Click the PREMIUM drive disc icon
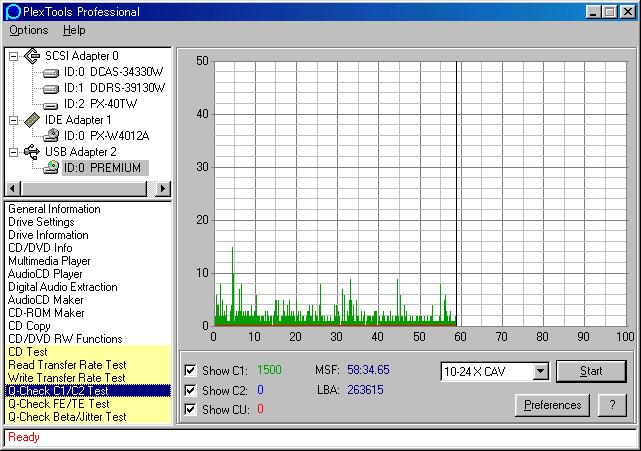Viewport: 641px width, 451px height. tap(51, 167)
